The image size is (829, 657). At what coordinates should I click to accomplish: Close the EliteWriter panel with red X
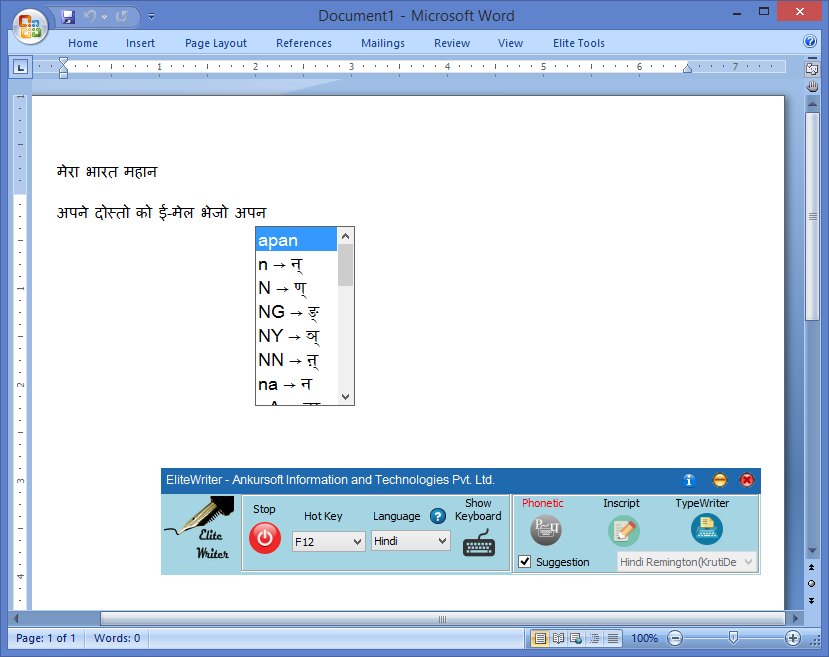[x=747, y=480]
